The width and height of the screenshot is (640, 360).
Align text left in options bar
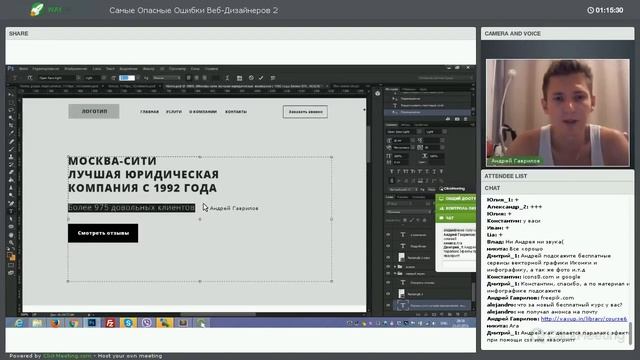pyautogui.click(x=189, y=78)
